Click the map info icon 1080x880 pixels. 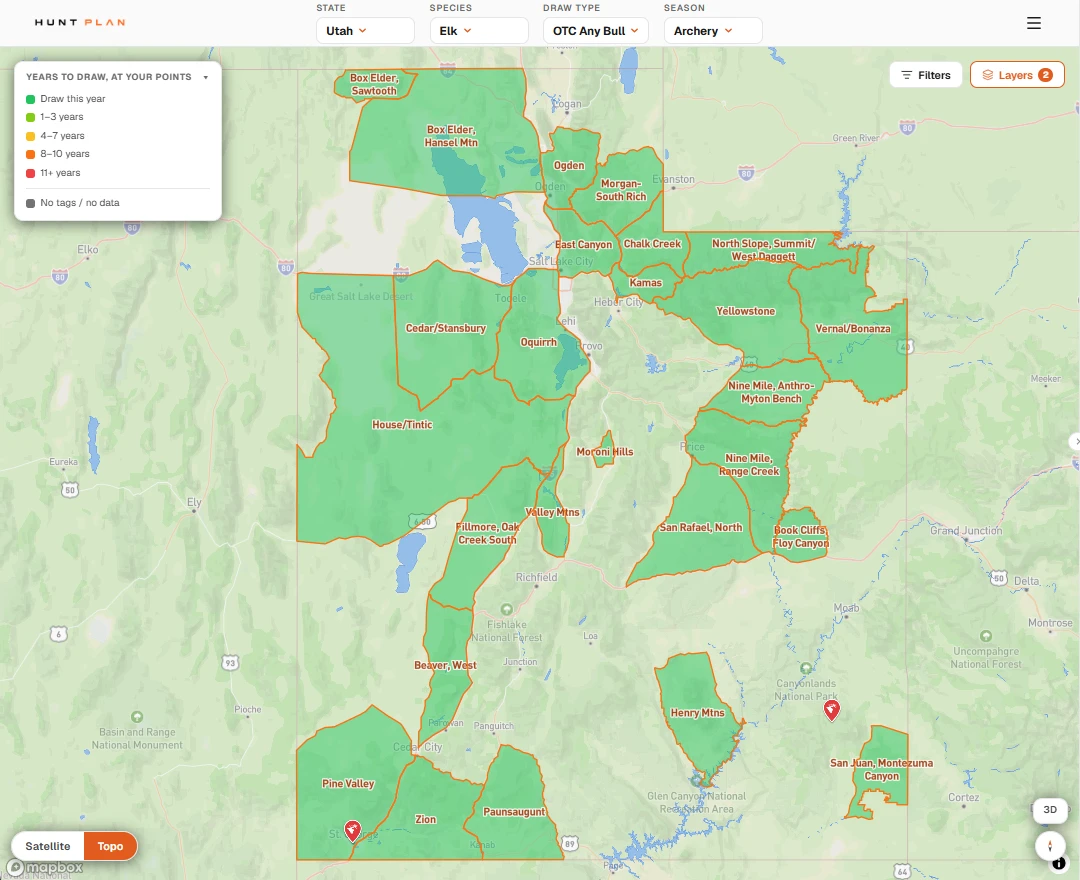(x=1059, y=863)
